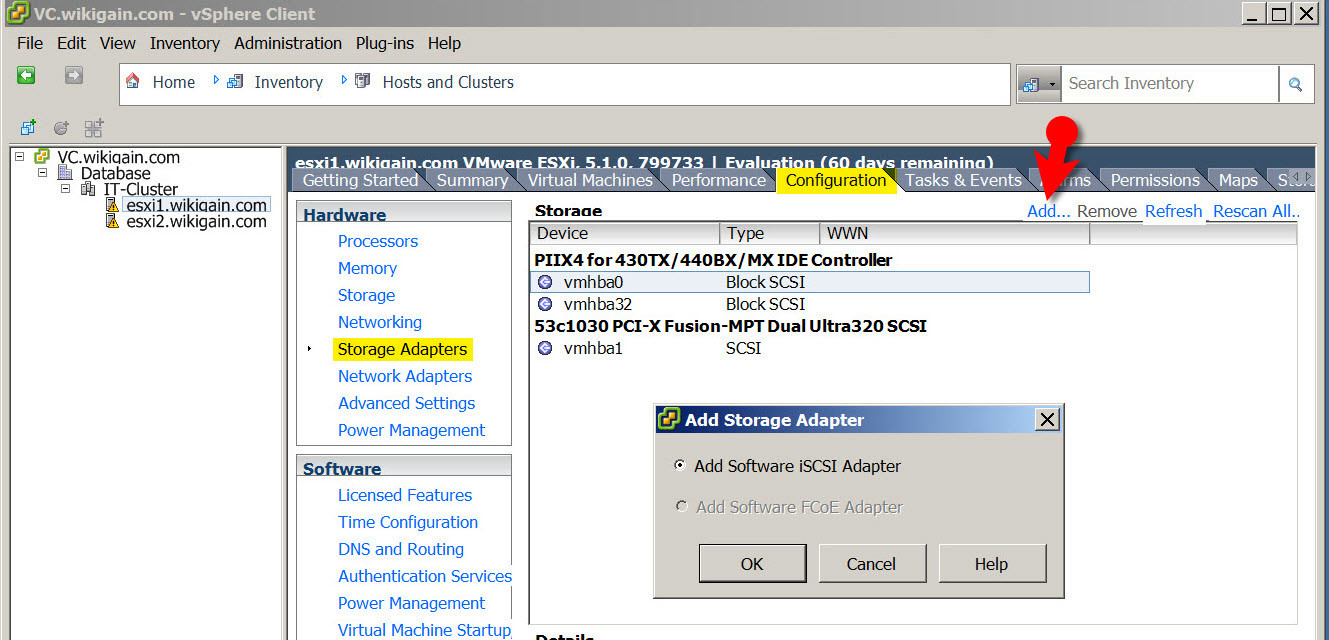Click the green Back navigation arrow

26,76
